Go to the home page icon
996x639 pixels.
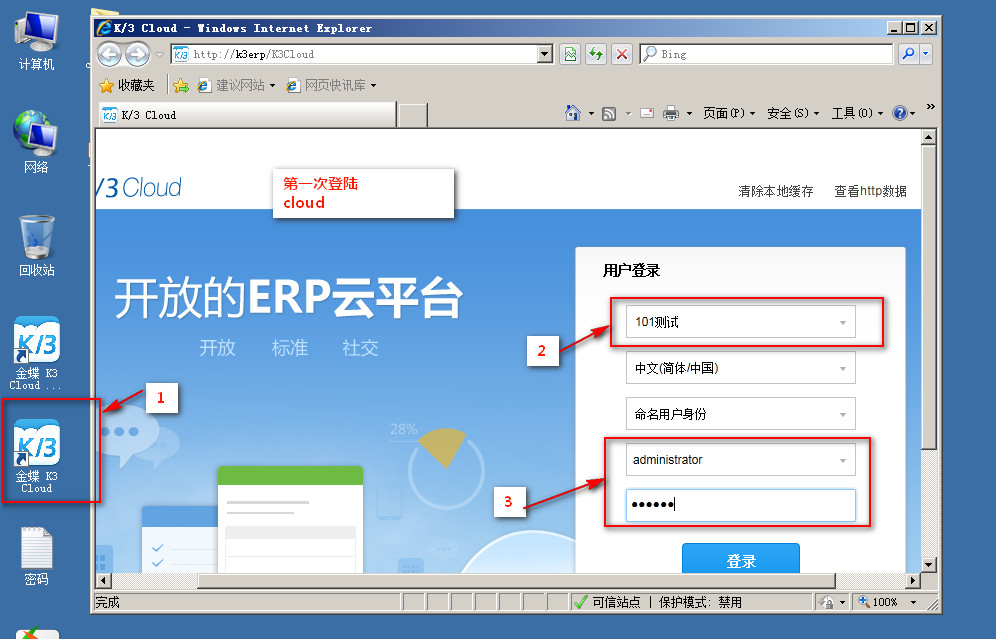pyautogui.click(x=572, y=113)
